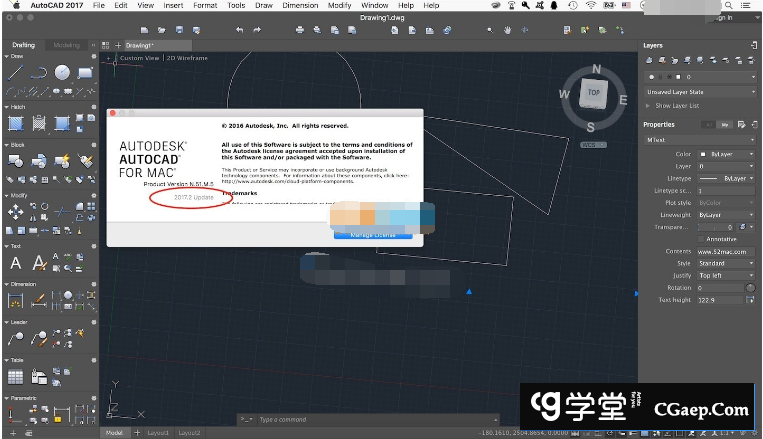Viewport: 763px width, 439px height.
Task: Click the Hatch tool icon
Action: point(16,123)
